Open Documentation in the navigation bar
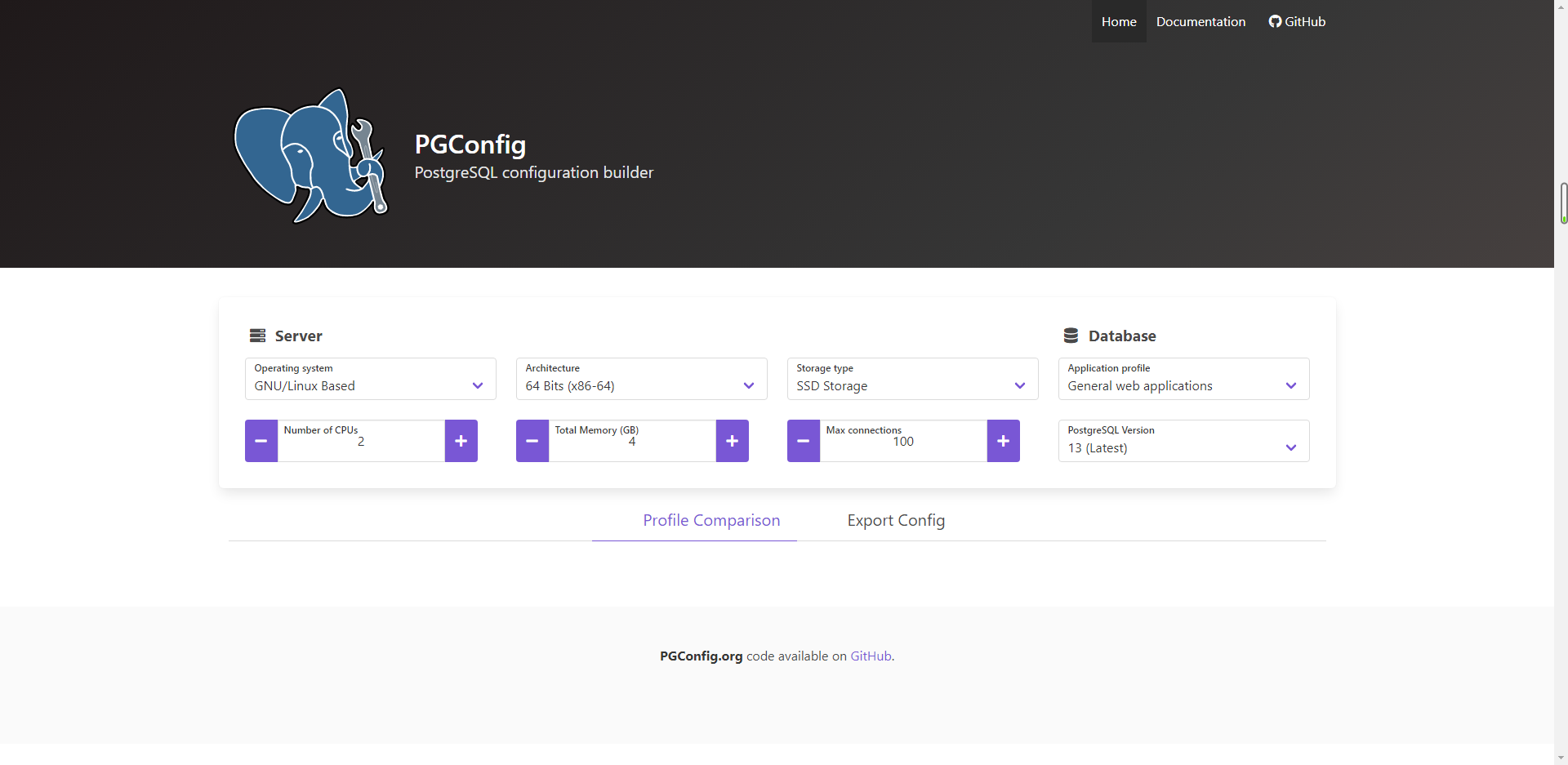The width and height of the screenshot is (1568, 765). click(x=1200, y=21)
